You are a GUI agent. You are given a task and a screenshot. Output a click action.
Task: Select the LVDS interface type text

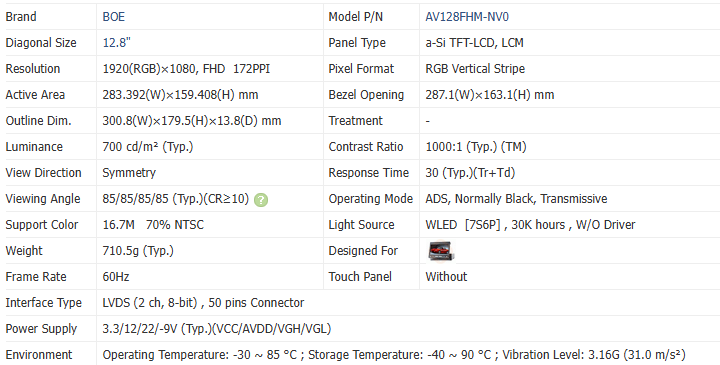(x=203, y=303)
